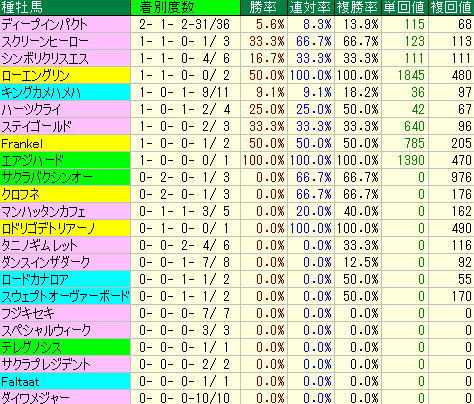474x404 pixels.
Task: Select the ダイワメジャー sire name cell
Action: [65, 397]
